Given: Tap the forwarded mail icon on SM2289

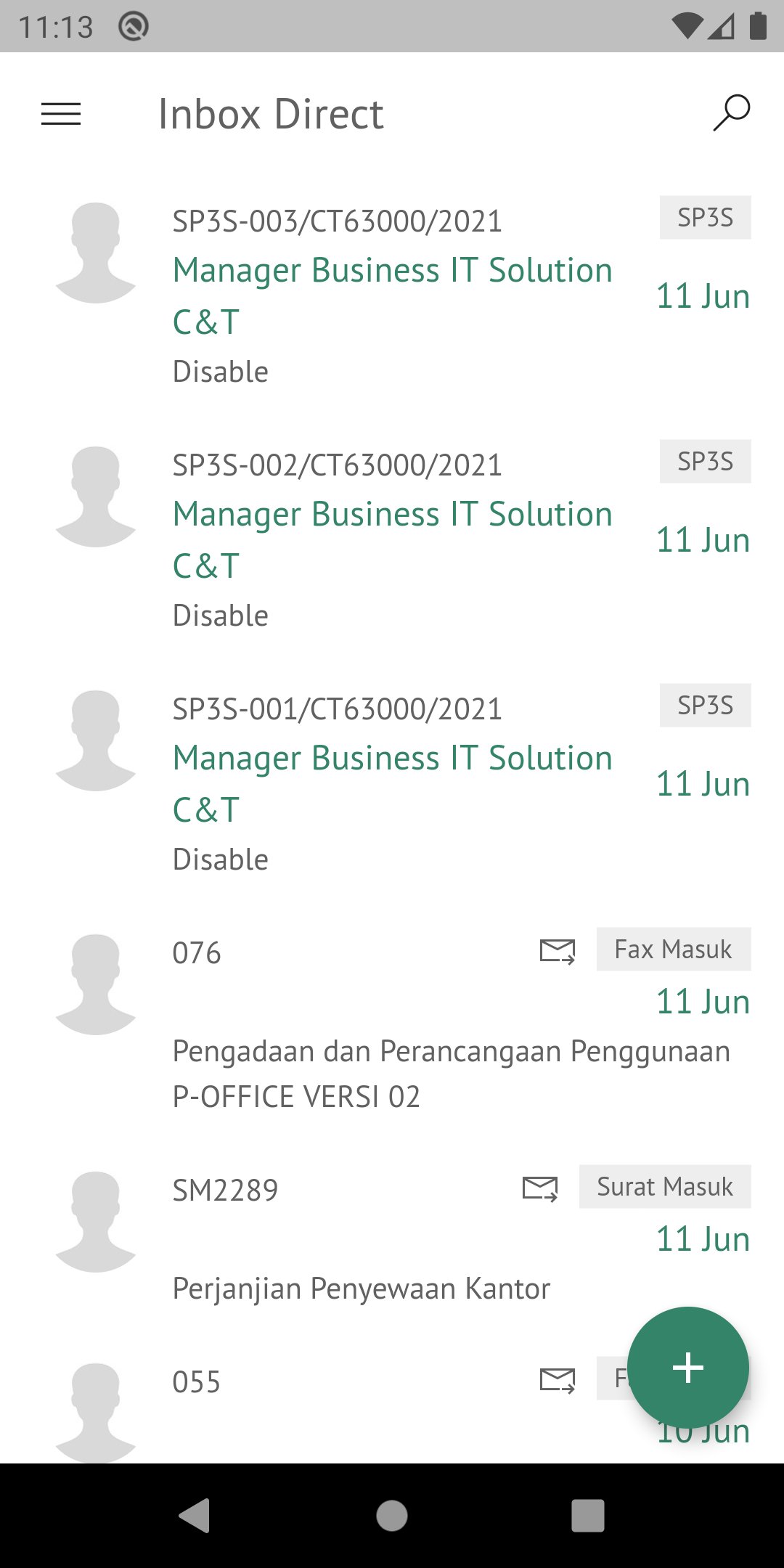Looking at the screenshot, I should (x=540, y=1188).
